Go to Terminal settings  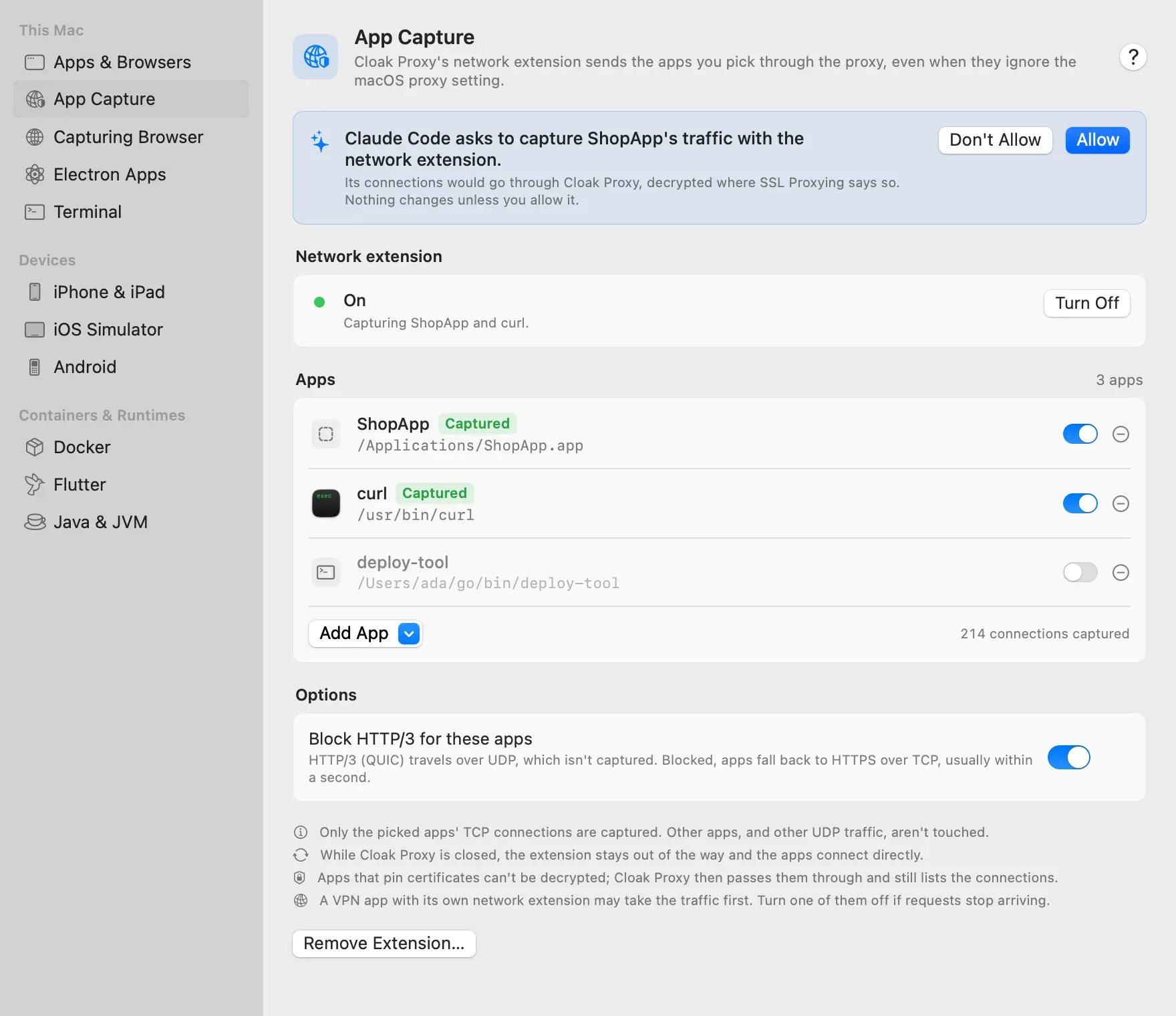tap(131, 212)
